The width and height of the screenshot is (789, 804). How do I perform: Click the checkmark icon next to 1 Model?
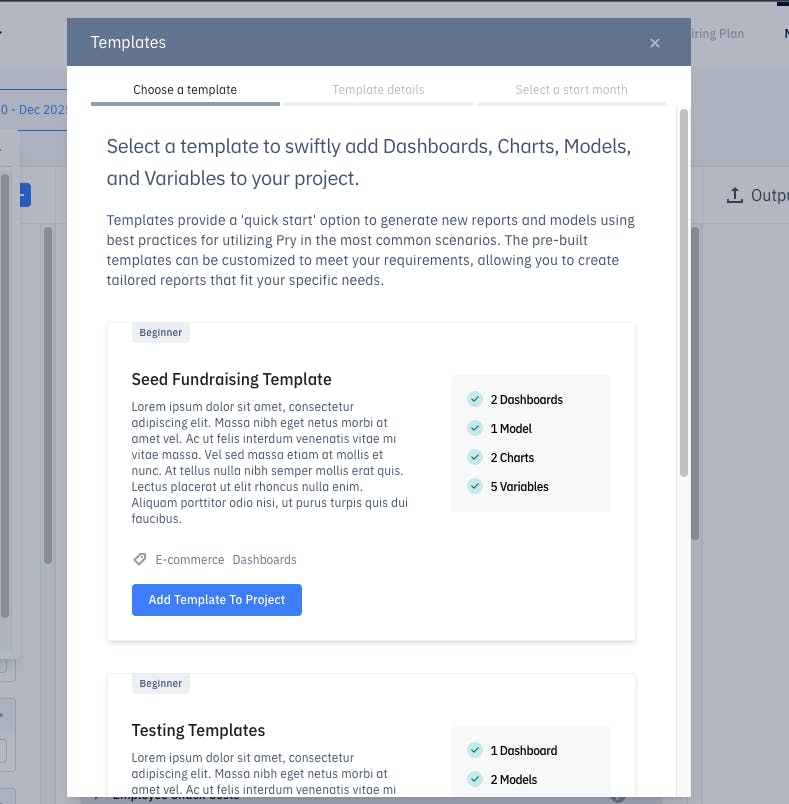click(x=475, y=428)
